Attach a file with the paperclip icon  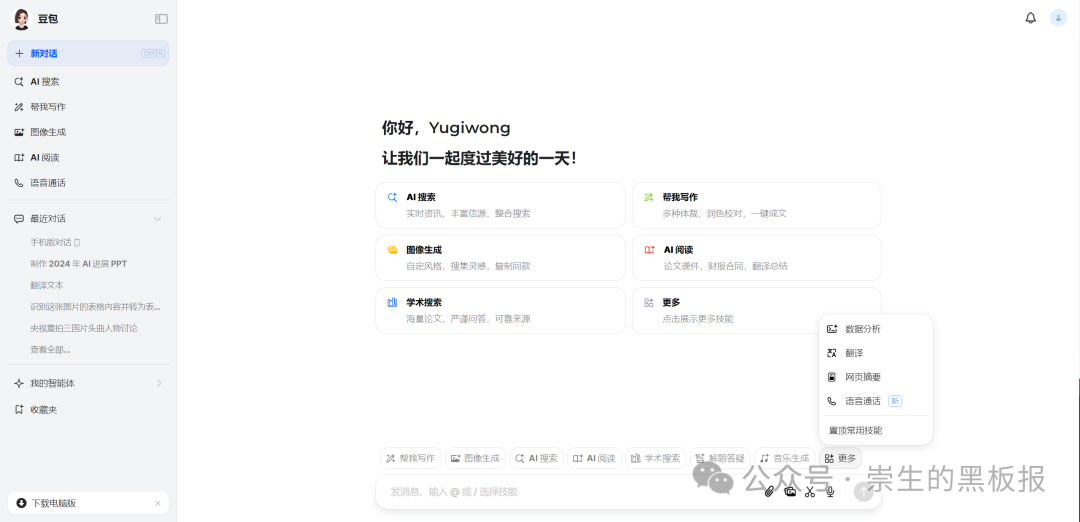coord(770,492)
